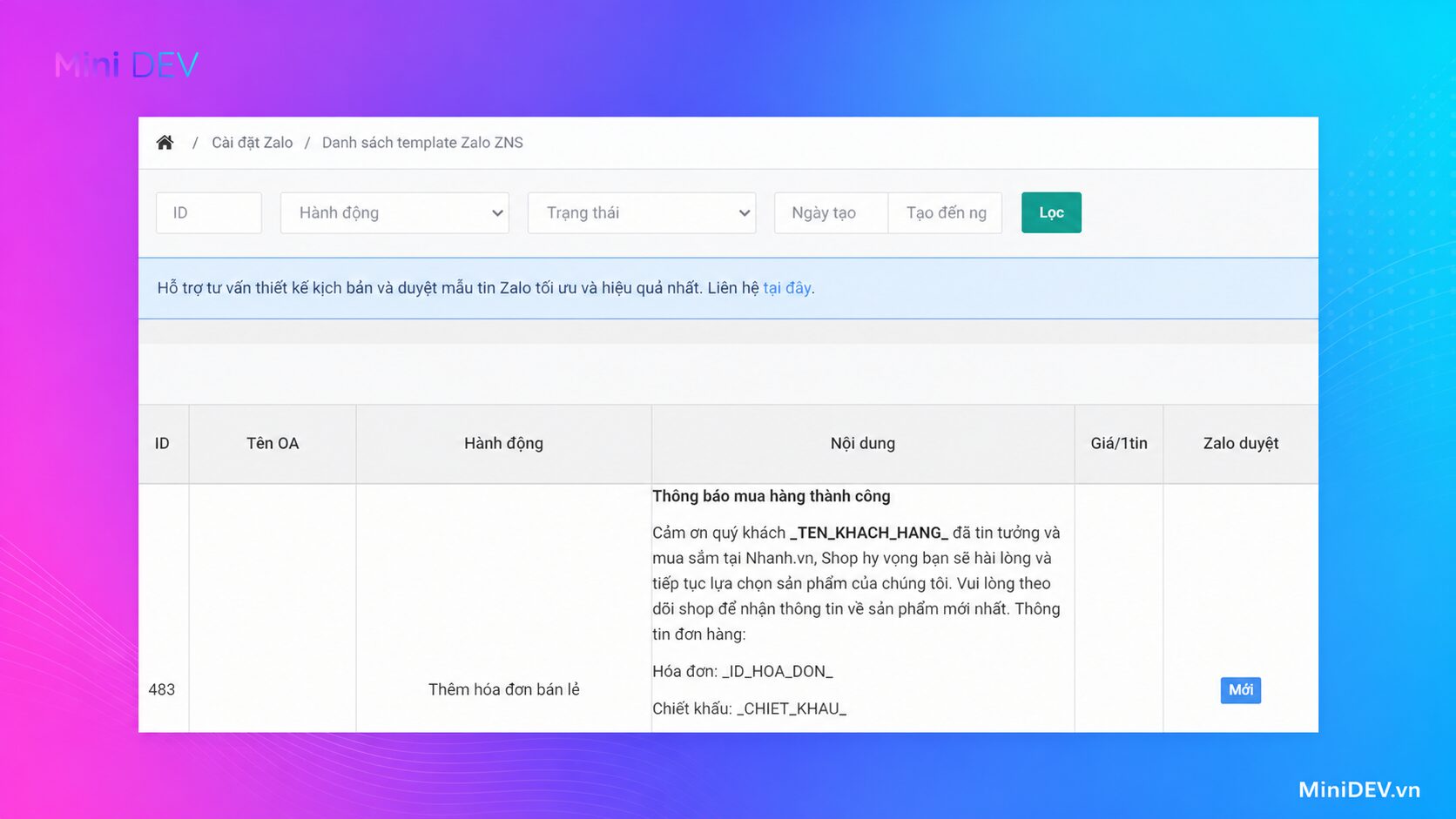Select the Zalo duyệt column header

(x=1241, y=444)
